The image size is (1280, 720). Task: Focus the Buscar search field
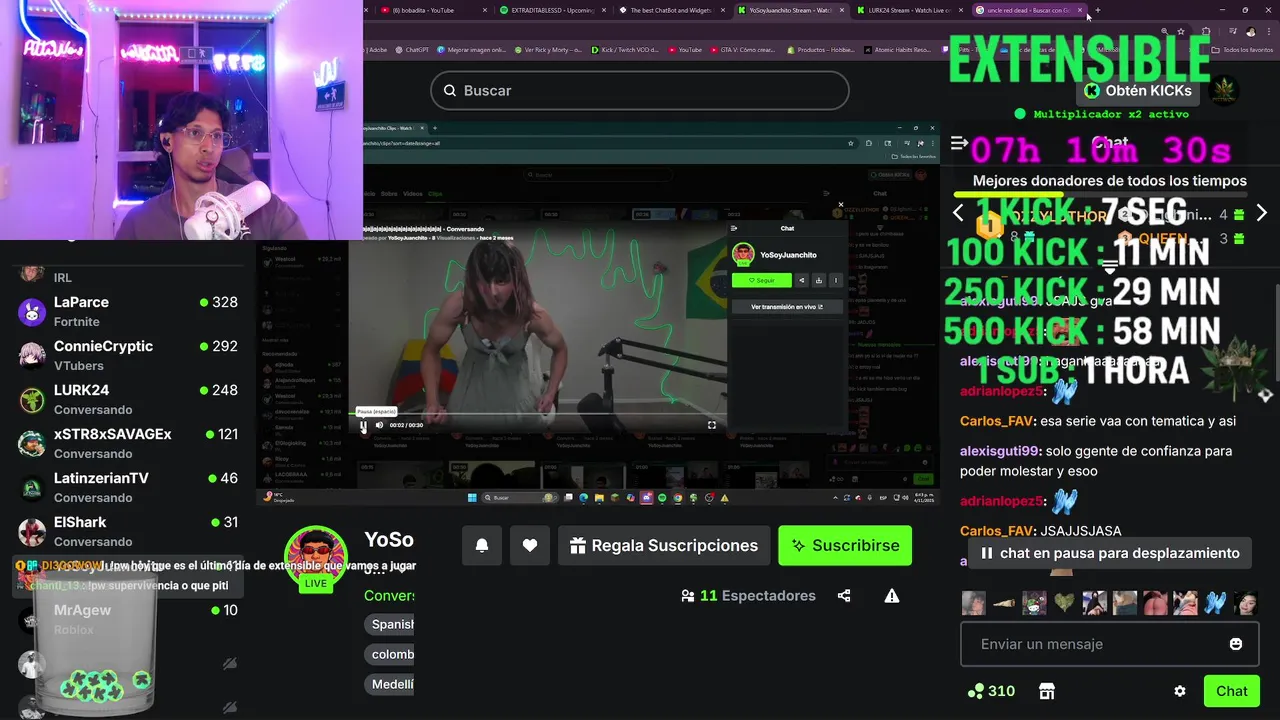click(x=640, y=90)
